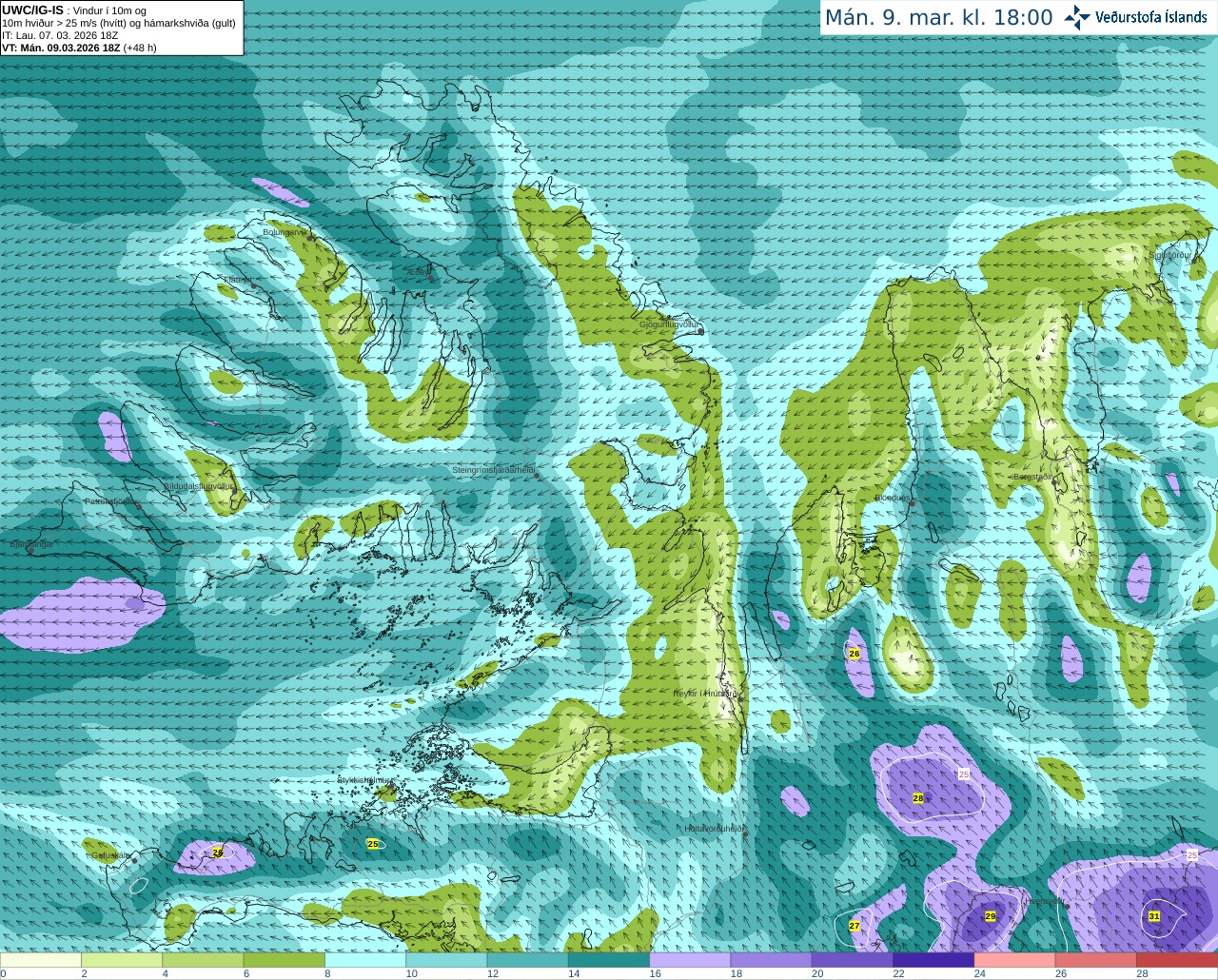1218x980 pixels.
Task: Click the Gufuskálar station label
Action: pyautogui.click(x=110, y=855)
